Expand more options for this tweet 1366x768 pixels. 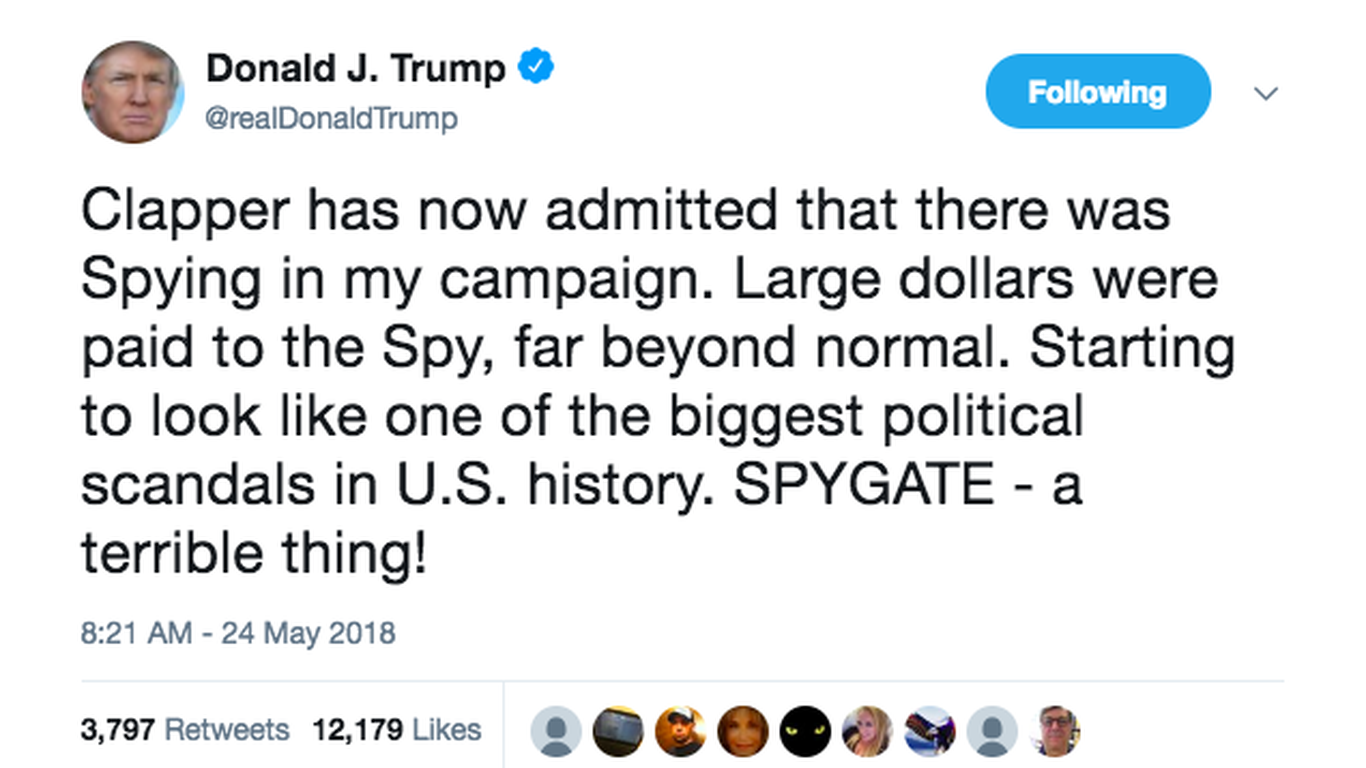[x=1267, y=93]
